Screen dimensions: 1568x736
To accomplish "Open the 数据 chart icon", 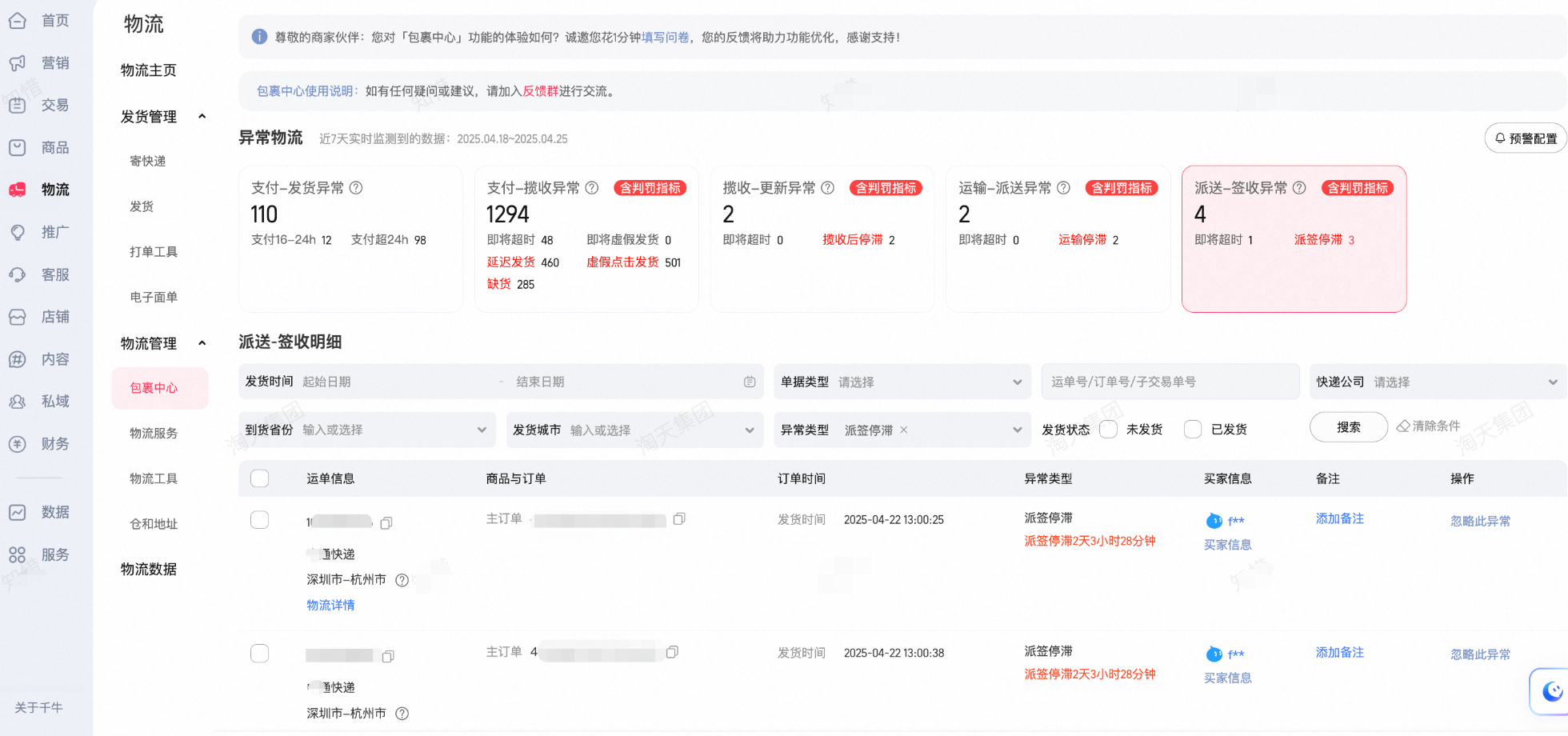I will (18, 512).
